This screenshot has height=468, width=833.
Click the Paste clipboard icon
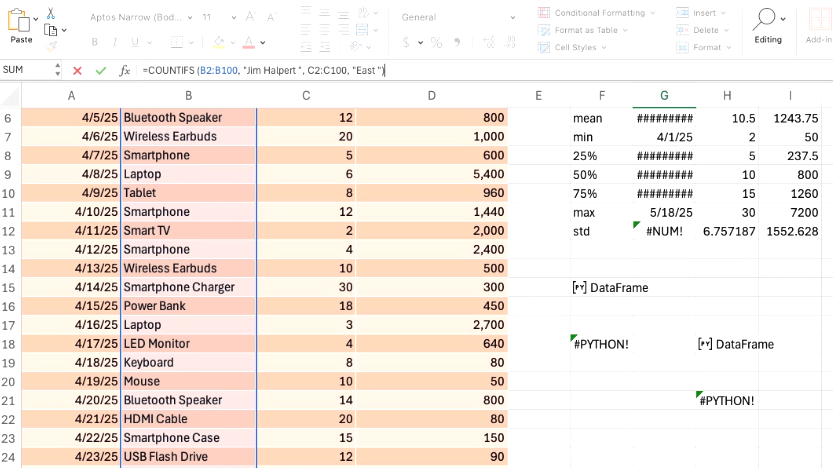19,21
